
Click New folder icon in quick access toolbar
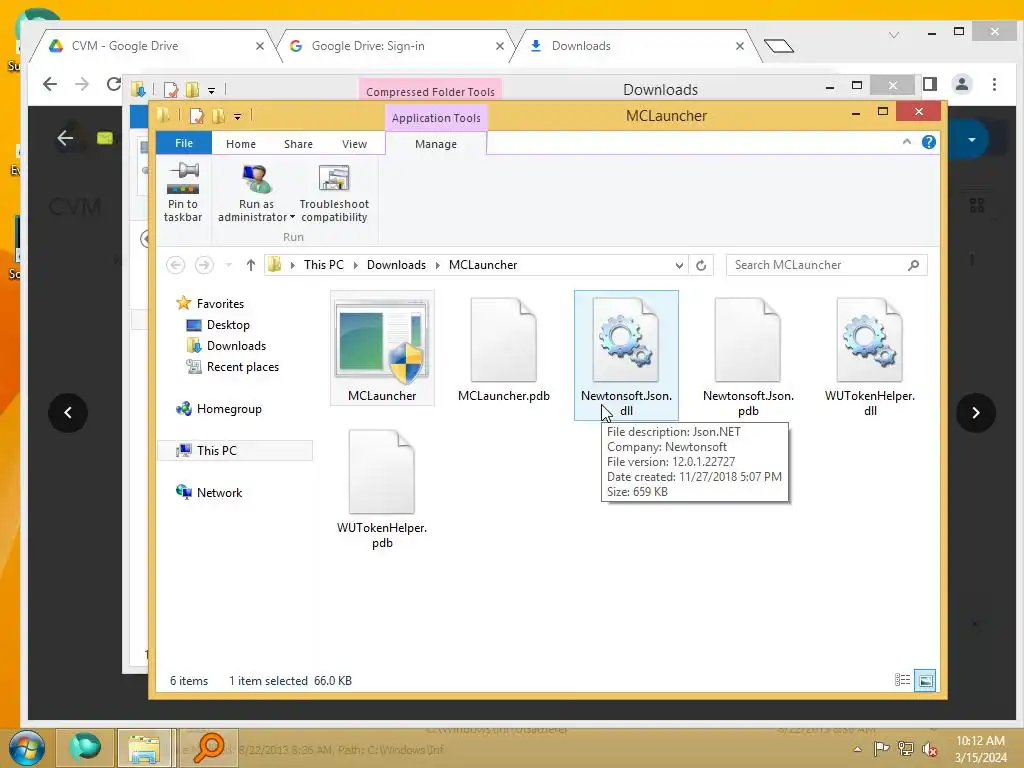tap(219, 116)
